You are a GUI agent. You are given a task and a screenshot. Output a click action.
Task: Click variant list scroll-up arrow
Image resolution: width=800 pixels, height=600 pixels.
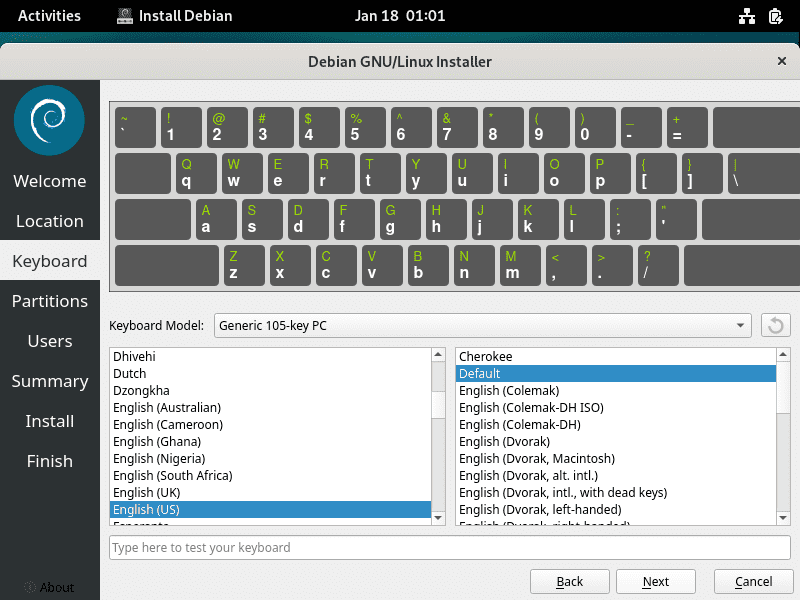[x=783, y=355]
